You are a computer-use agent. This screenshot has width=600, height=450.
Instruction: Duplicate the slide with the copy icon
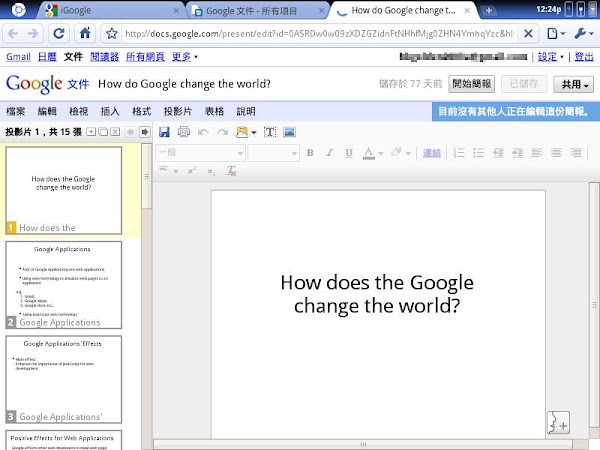pos(103,132)
